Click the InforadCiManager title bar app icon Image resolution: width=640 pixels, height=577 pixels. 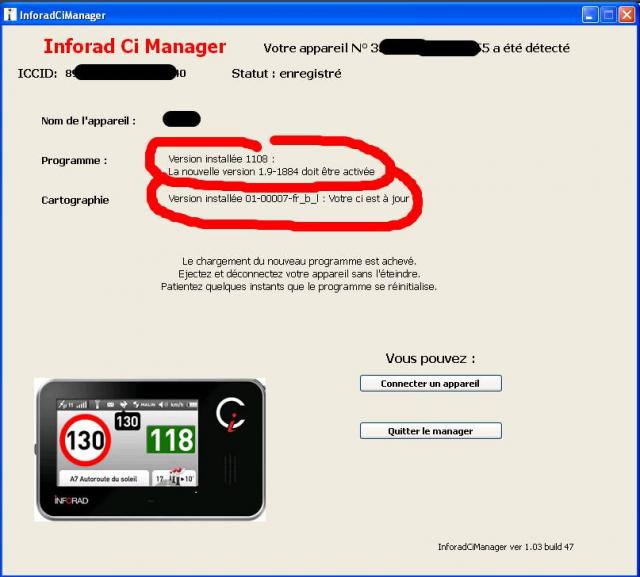(x=10, y=15)
